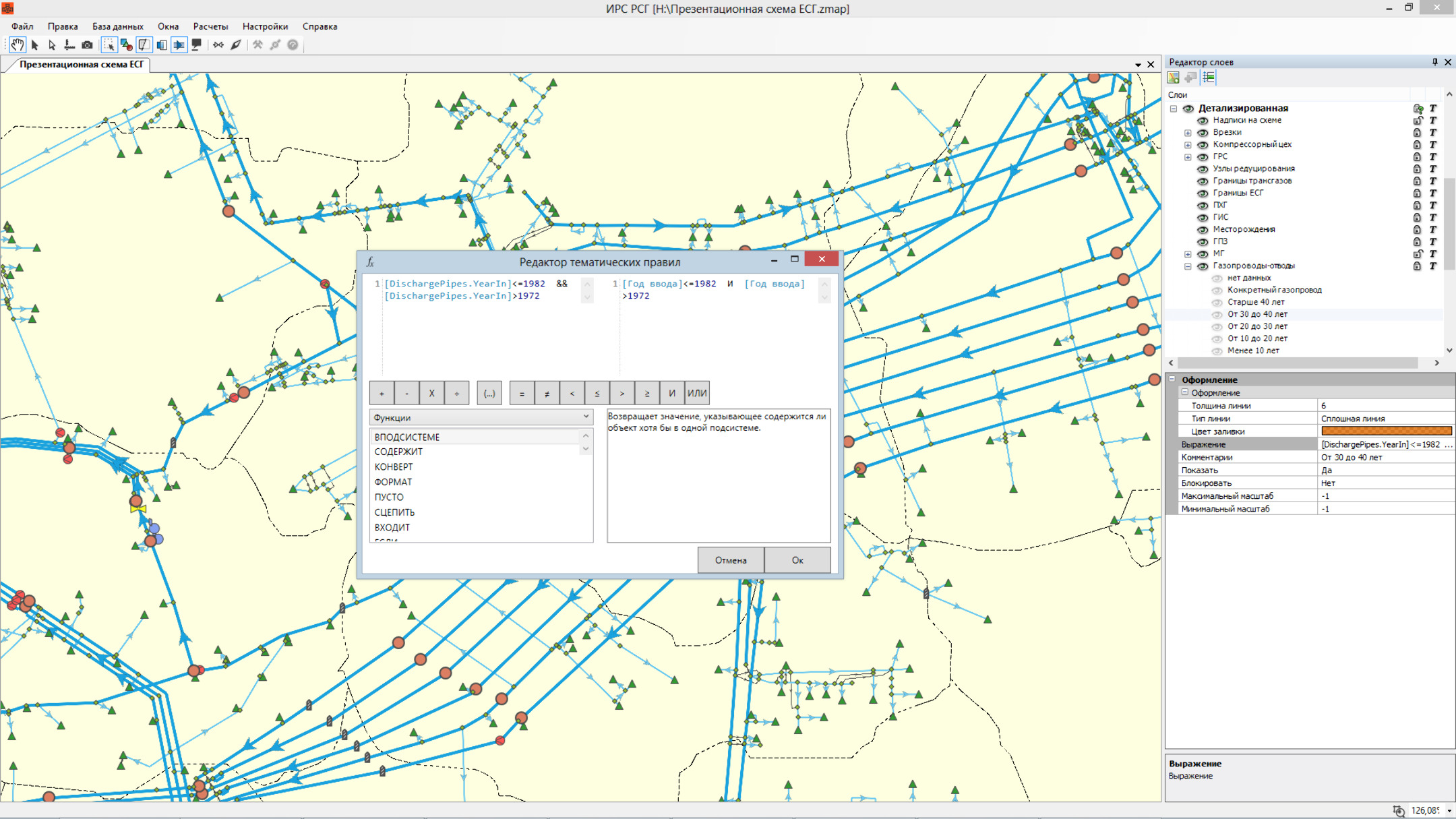The height and width of the screenshot is (819, 1456).
Task: Open the Функции dropdown list
Action: click(585, 417)
